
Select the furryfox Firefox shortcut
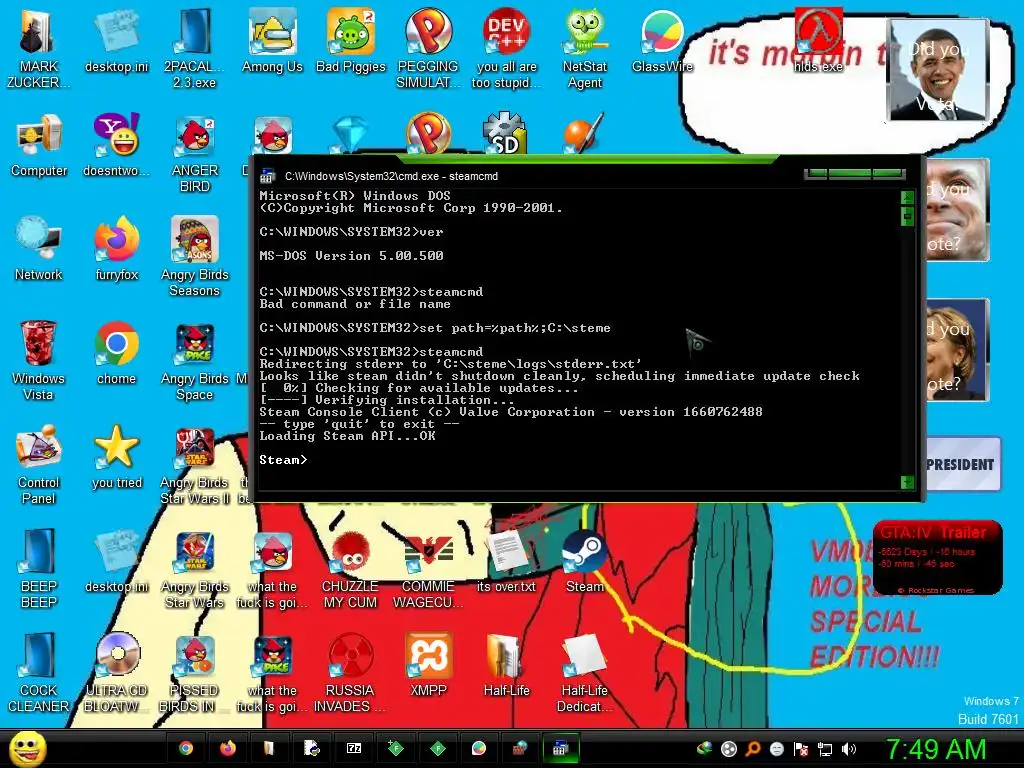point(116,249)
